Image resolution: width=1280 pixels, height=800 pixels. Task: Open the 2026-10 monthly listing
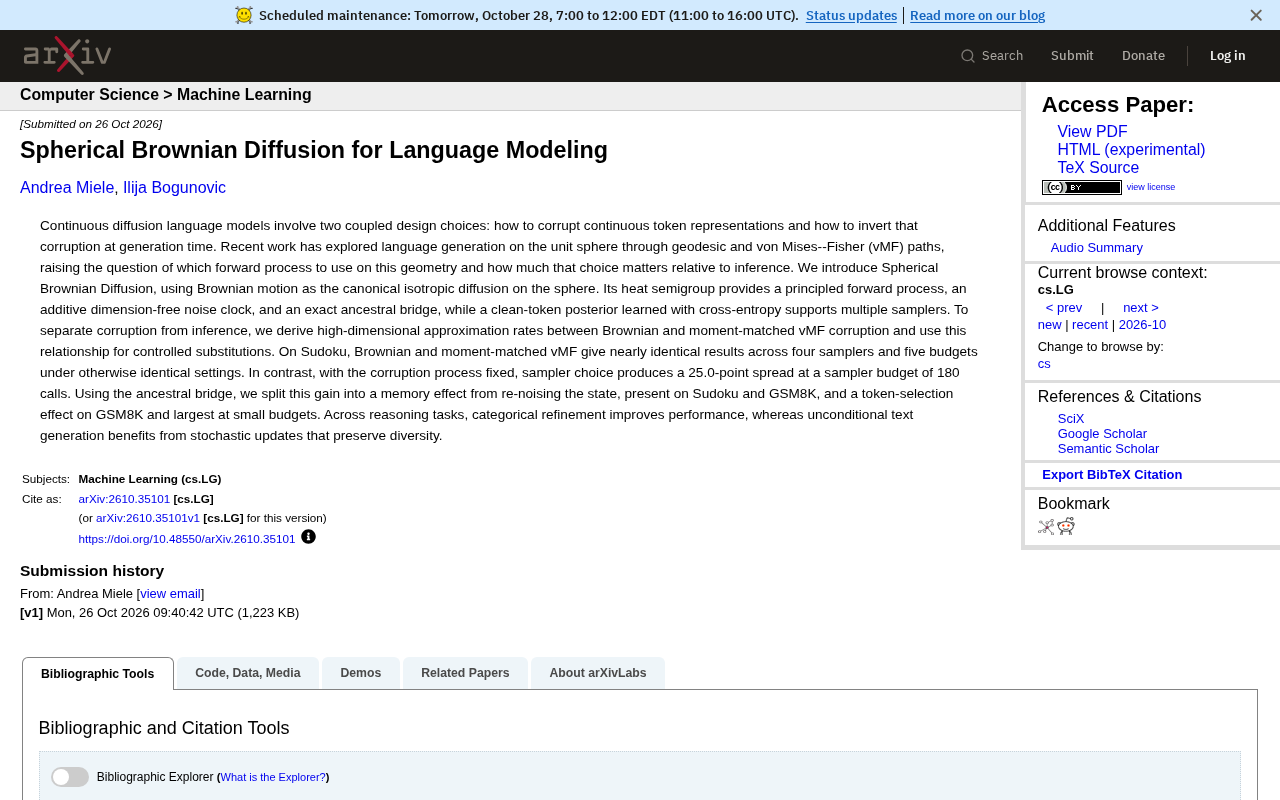[1142, 325]
